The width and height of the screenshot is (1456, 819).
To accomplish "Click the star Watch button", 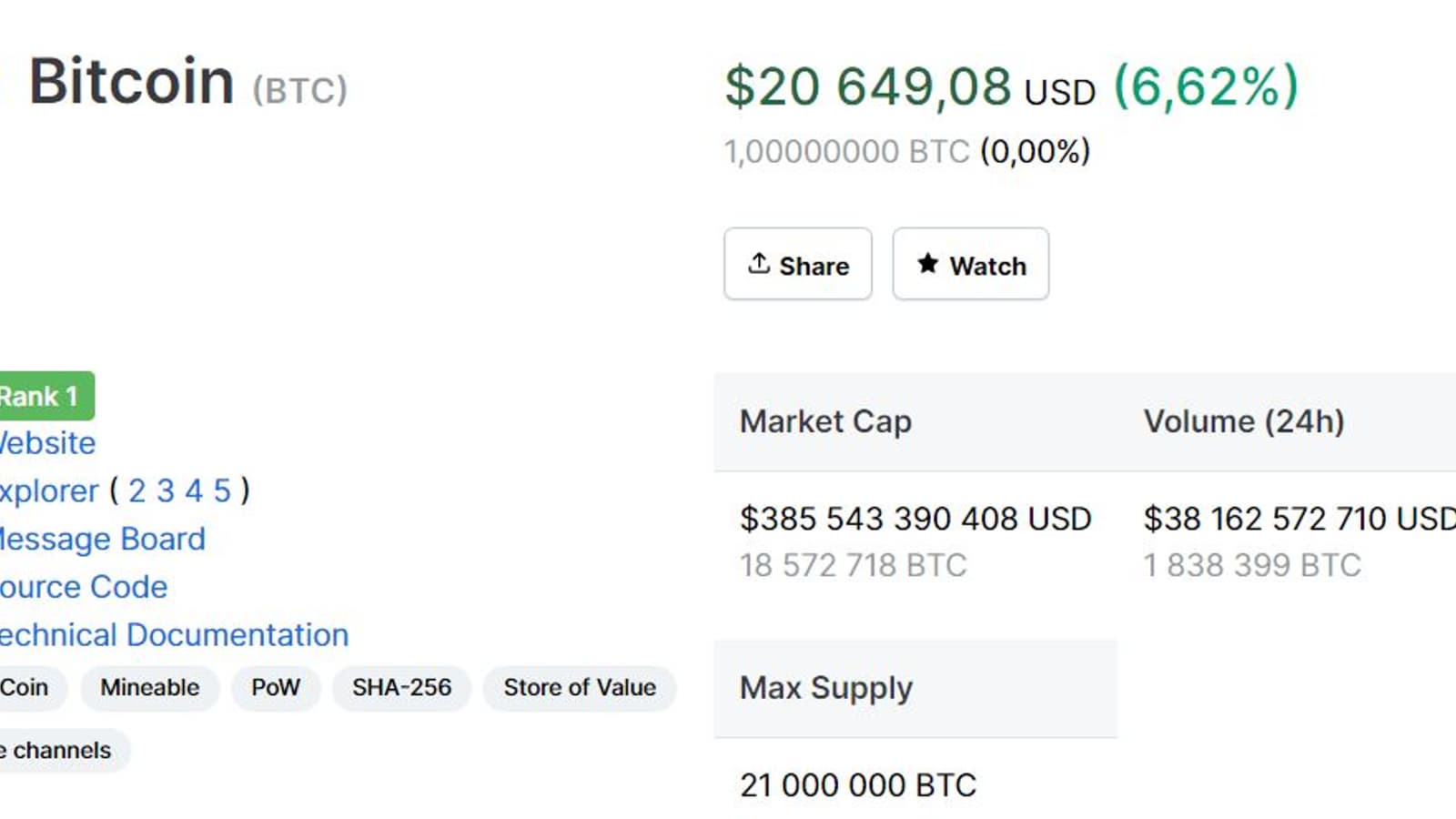I will [970, 265].
